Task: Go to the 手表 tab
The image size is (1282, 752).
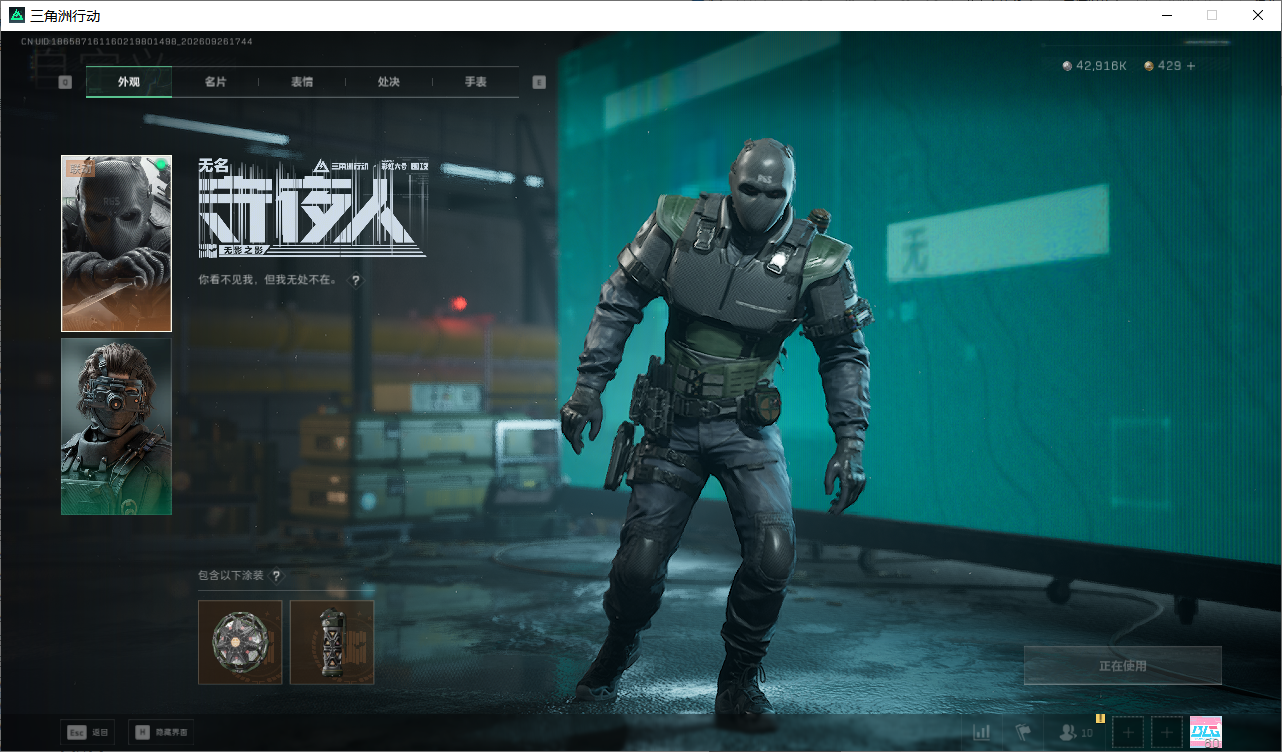Action: point(475,82)
